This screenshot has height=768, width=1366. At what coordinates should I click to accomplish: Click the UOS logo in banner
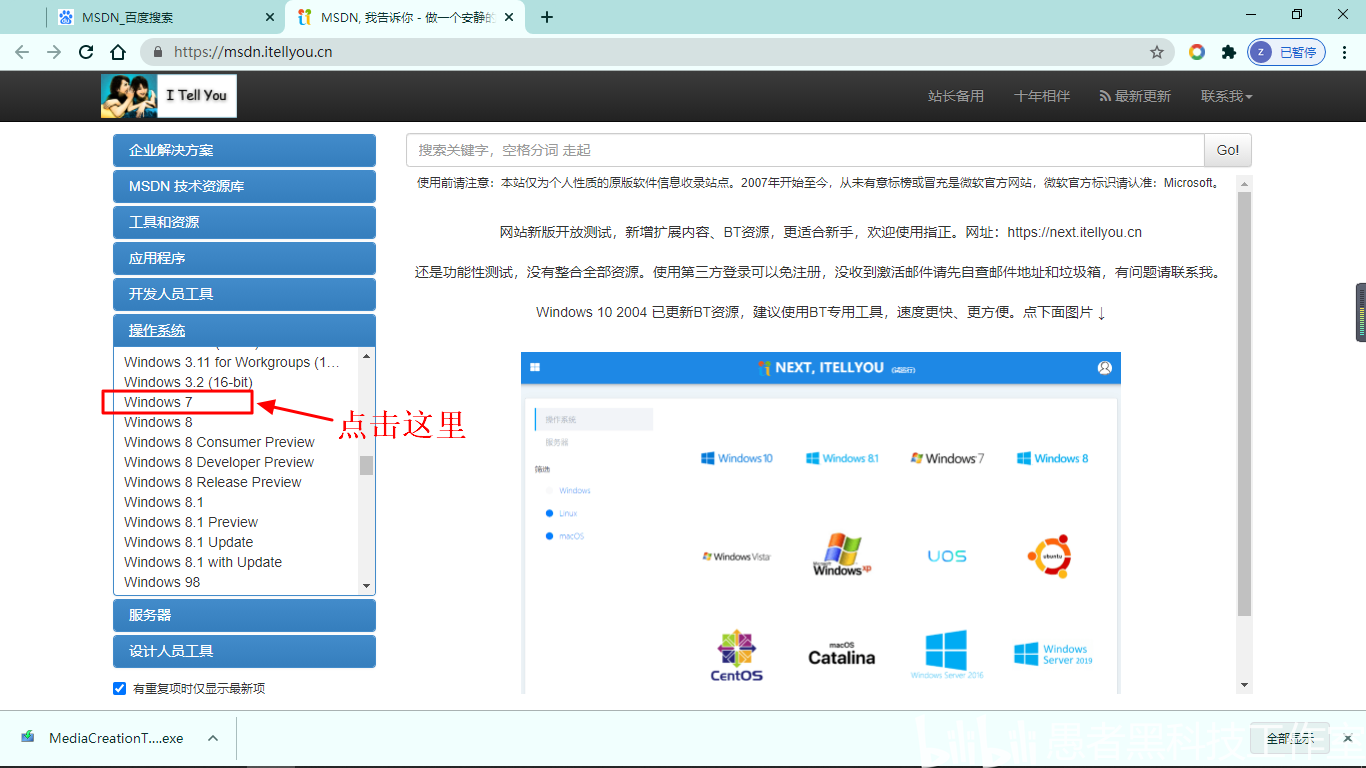click(x=947, y=556)
